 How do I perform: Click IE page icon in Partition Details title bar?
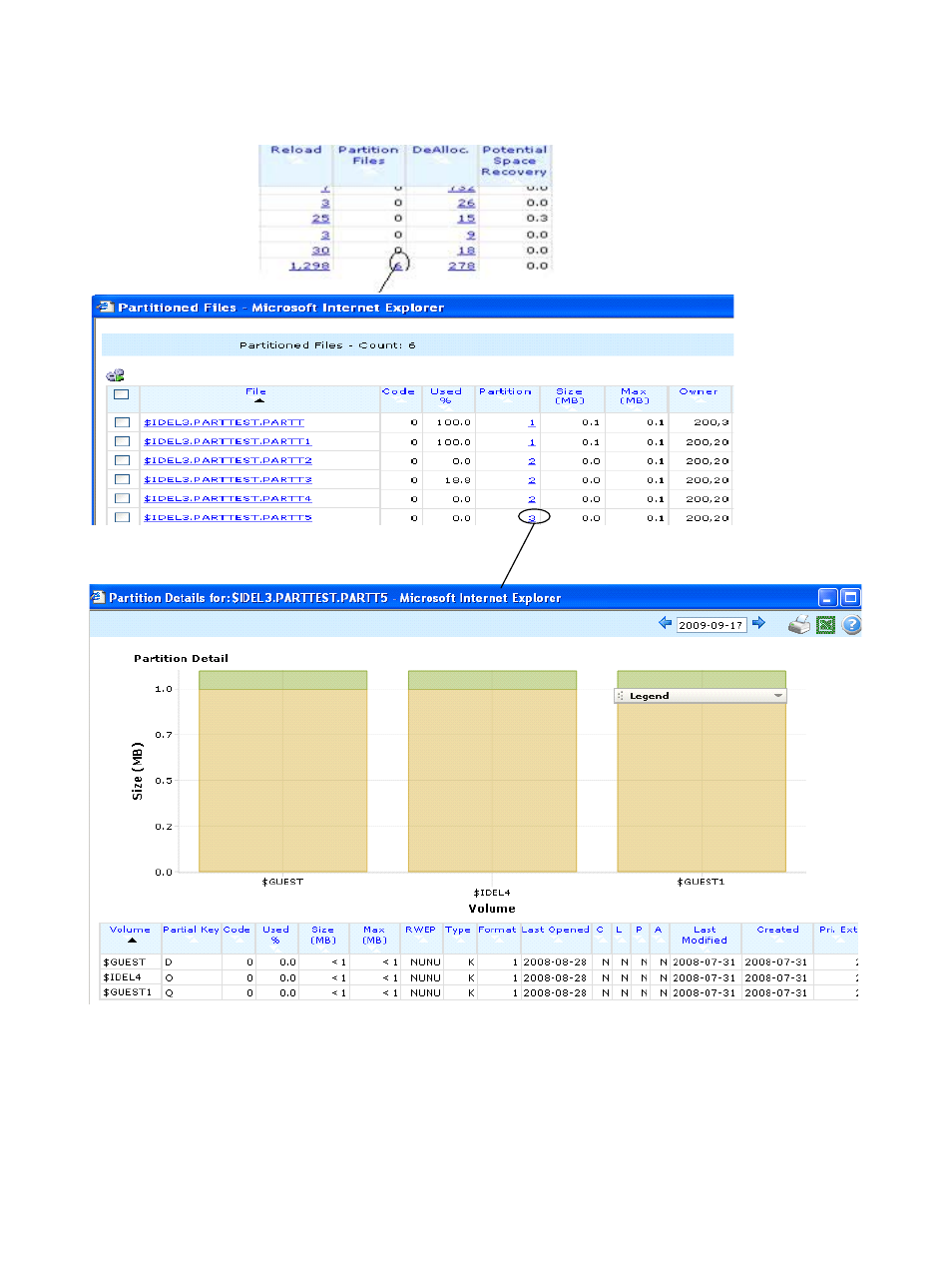[x=98, y=597]
